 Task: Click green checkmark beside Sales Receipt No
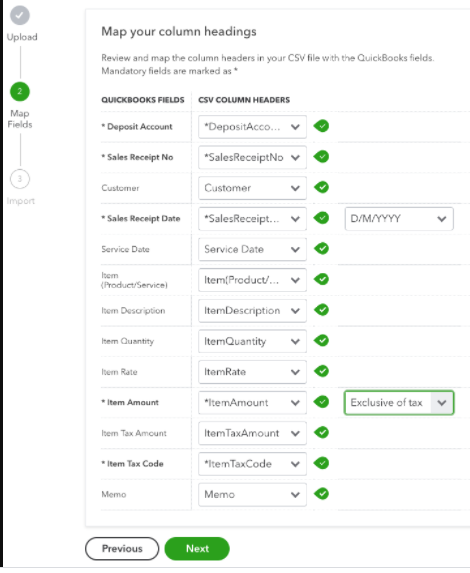321,157
